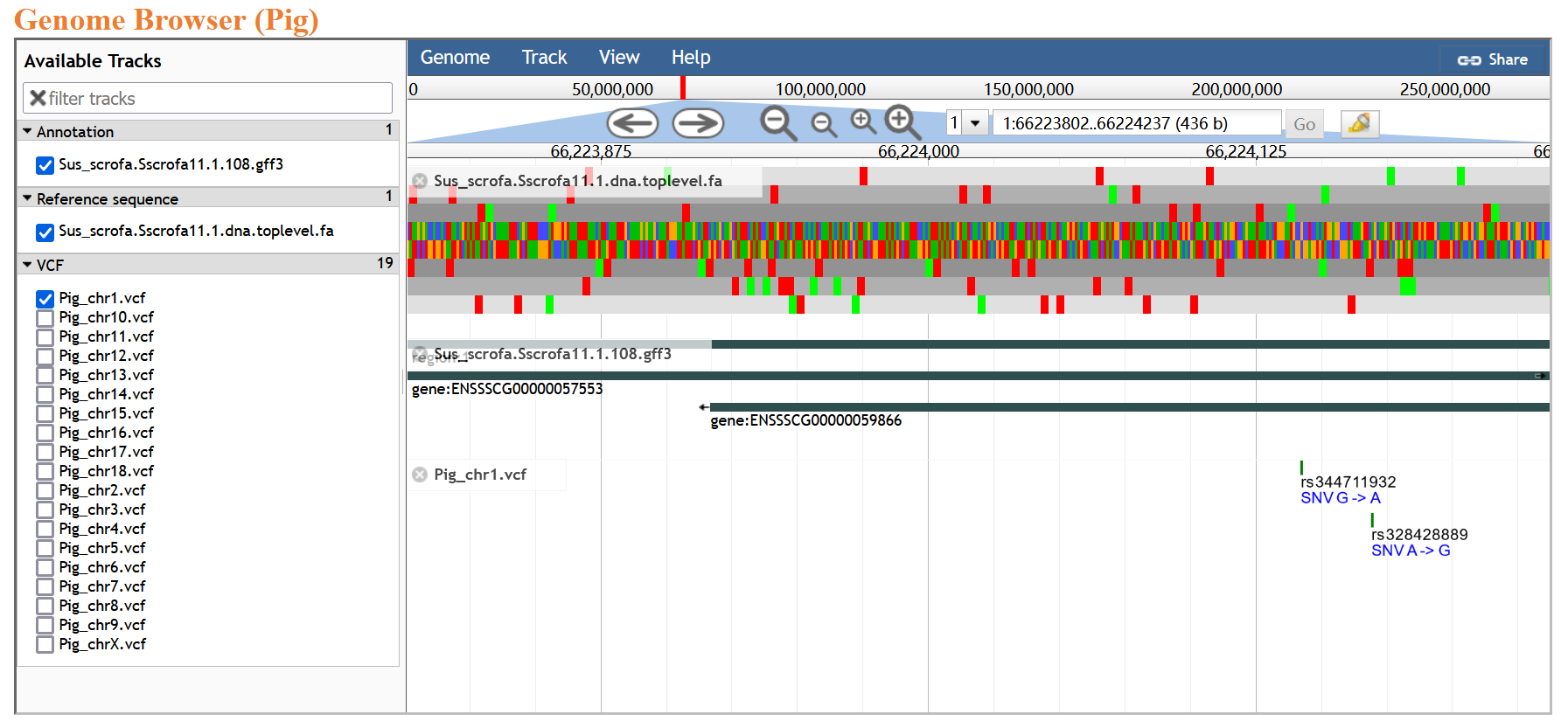1568x721 pixels.
Task: Clear the filter tracks field with the X icon
Action: (38, 98)
